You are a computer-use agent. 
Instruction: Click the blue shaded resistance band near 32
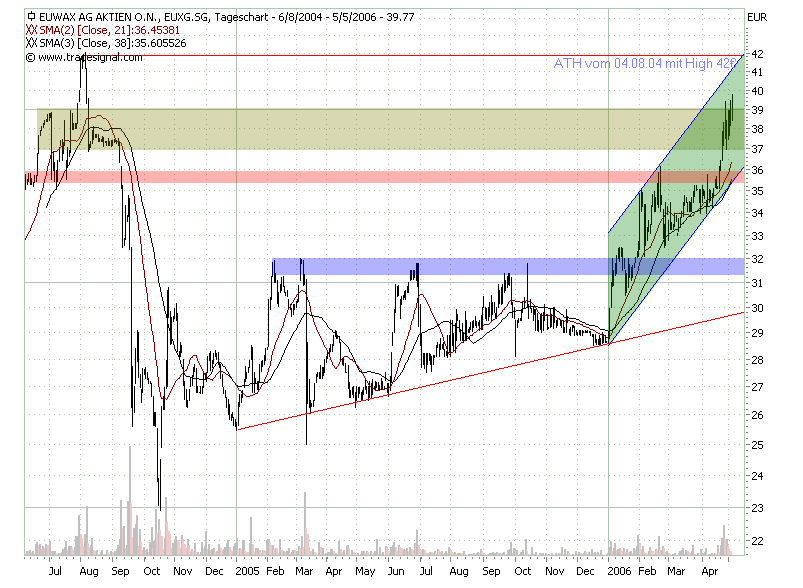[x=507, y=266]
